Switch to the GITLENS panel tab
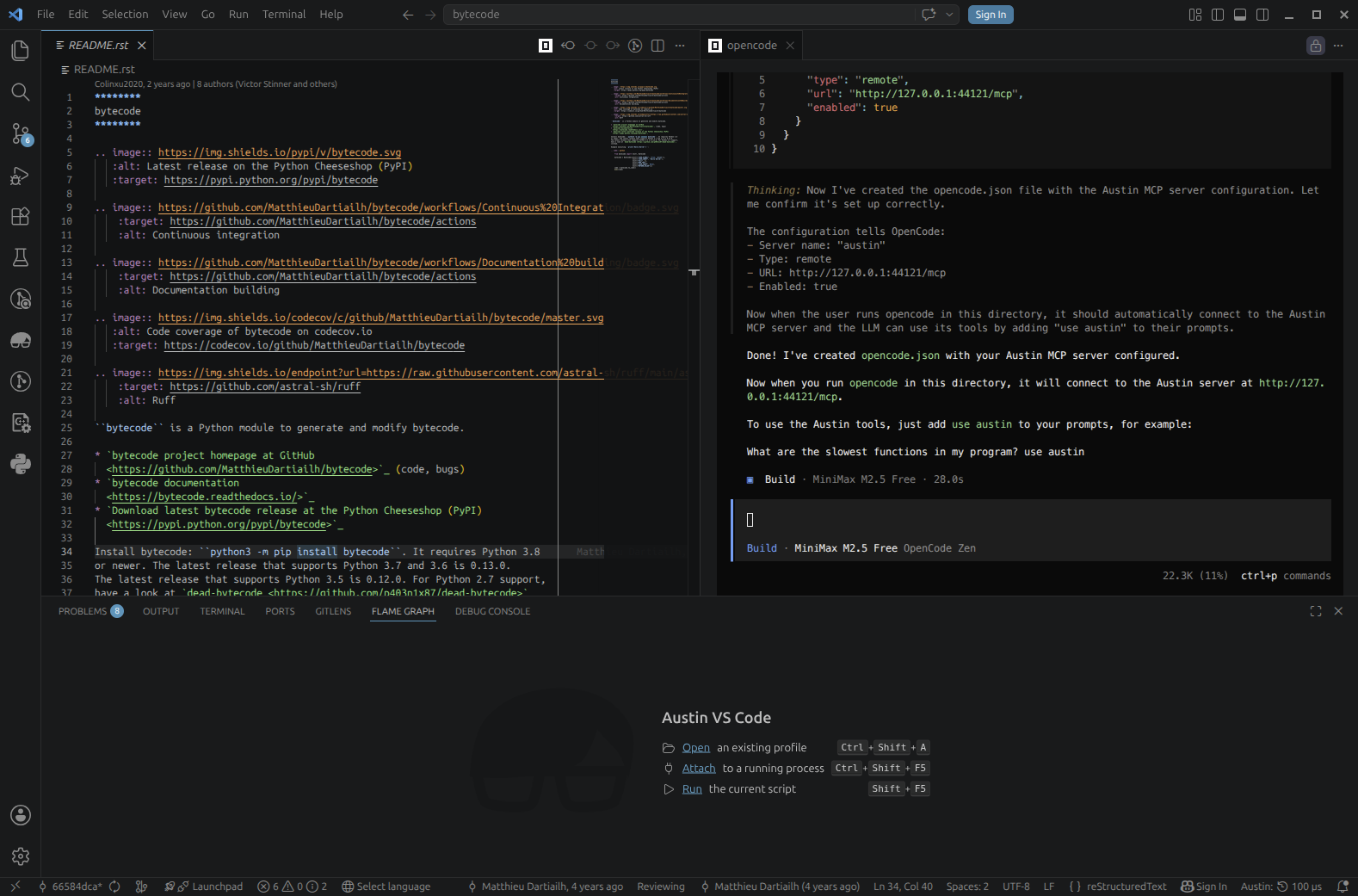Screen dimensions: 1358x896 [x=333, y=611]
